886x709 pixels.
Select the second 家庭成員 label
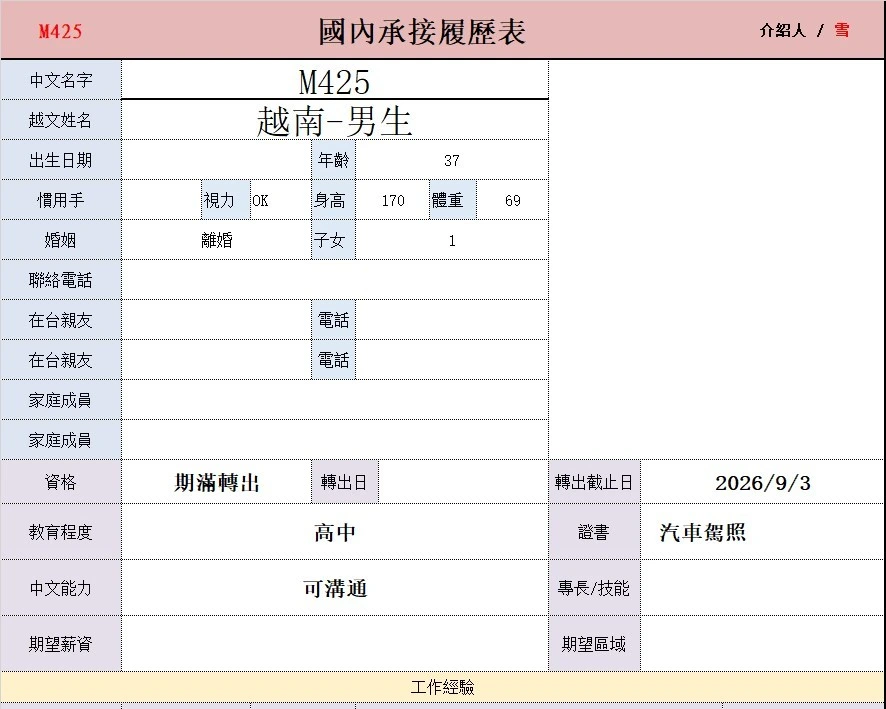coord(61,440)
